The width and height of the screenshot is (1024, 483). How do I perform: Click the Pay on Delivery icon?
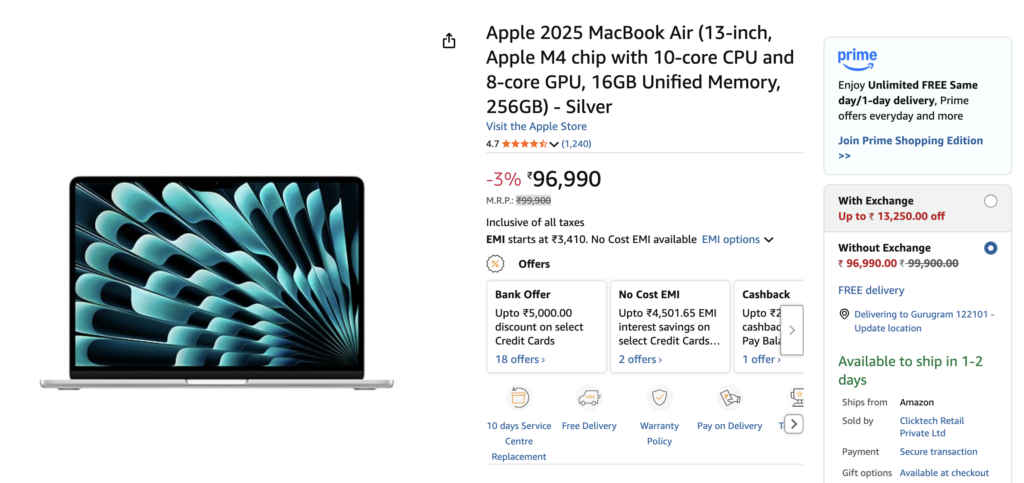pos(729,398)
